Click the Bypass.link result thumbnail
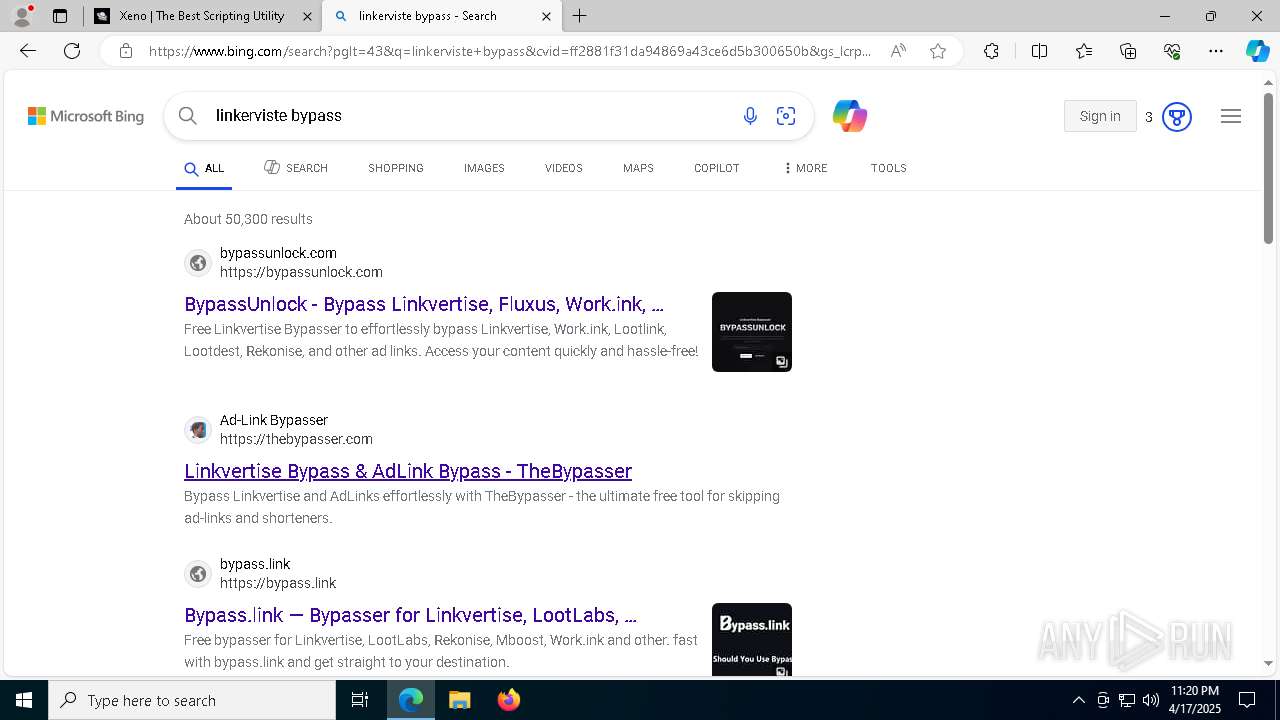 (752, 639)
